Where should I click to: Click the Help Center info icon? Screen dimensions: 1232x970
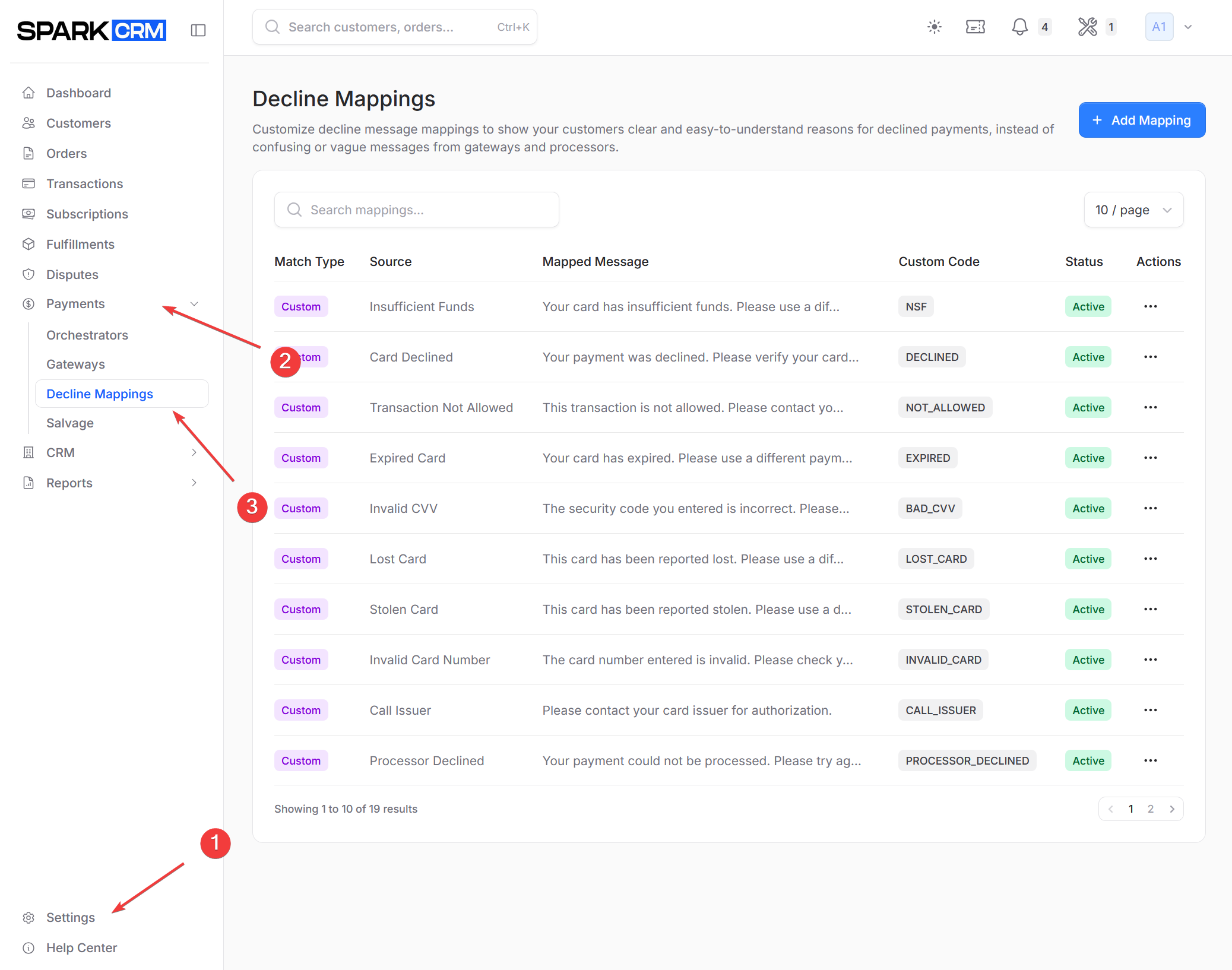pyautogui.click(x=28, y=947)
